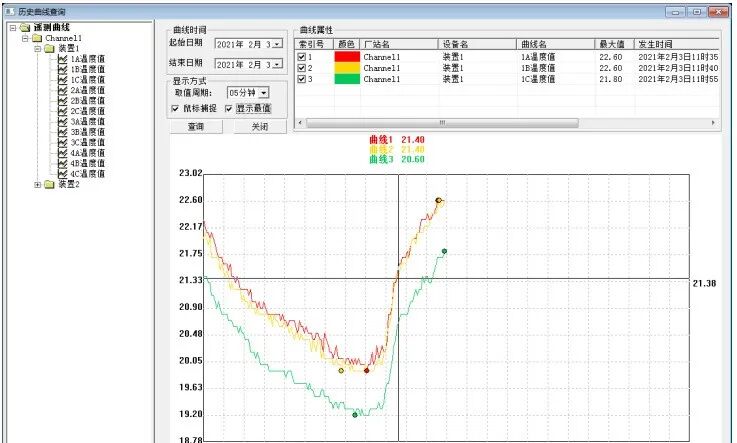Click the 1C温度值 curve icon in tree
The image size is (737, 443).
(62, 79)
